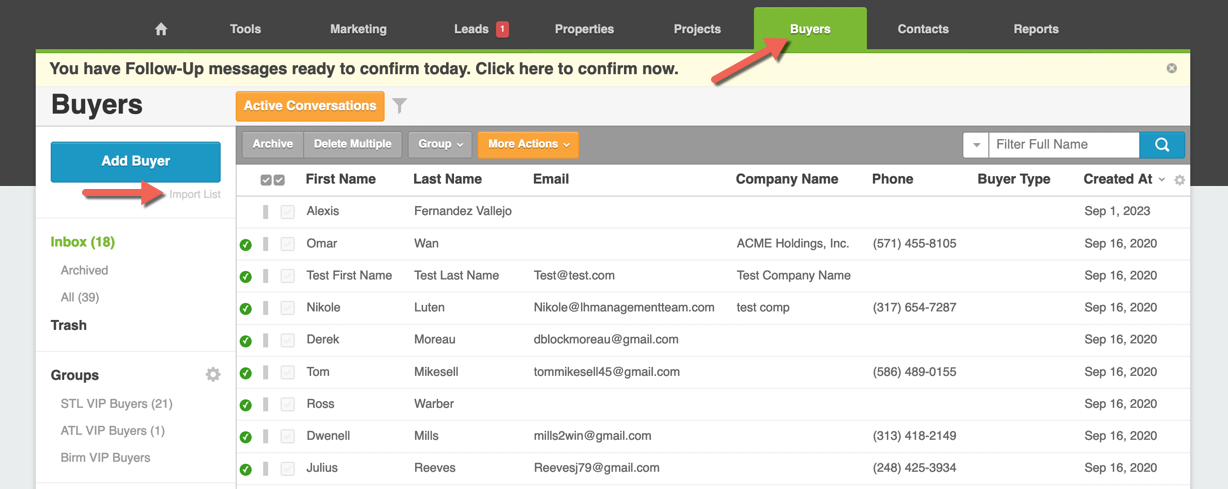The image size is (1228, 489).
Task: Open All (39) buyers list
Action: (x=80, y=297)
